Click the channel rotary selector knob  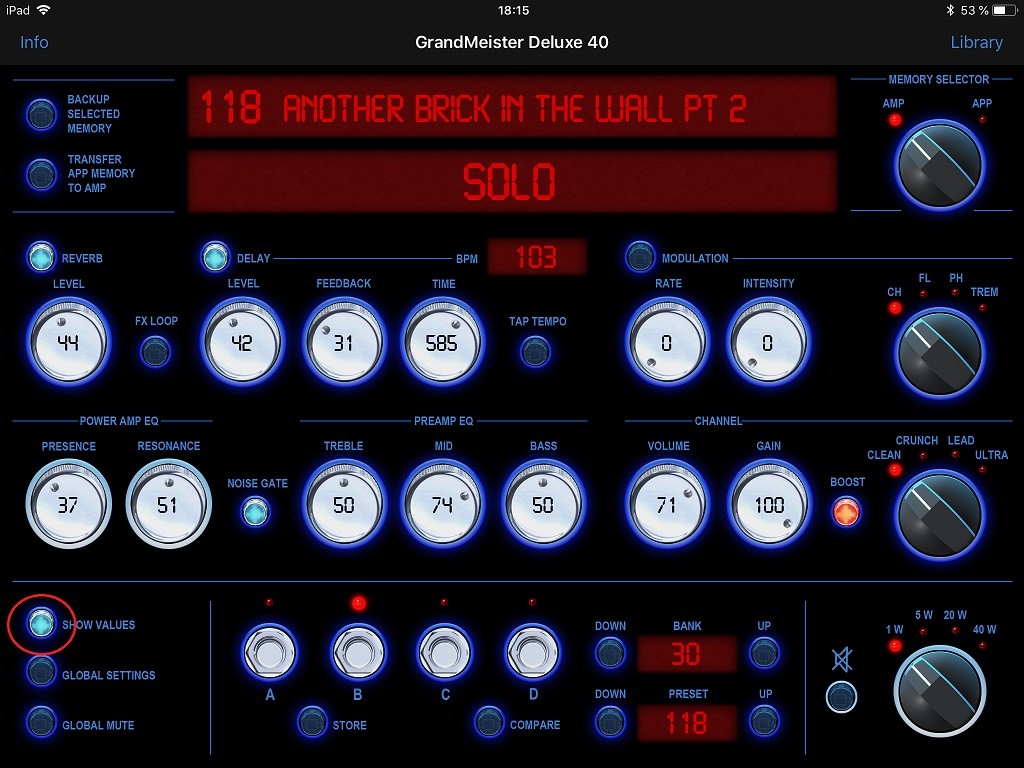pos(940,515)
